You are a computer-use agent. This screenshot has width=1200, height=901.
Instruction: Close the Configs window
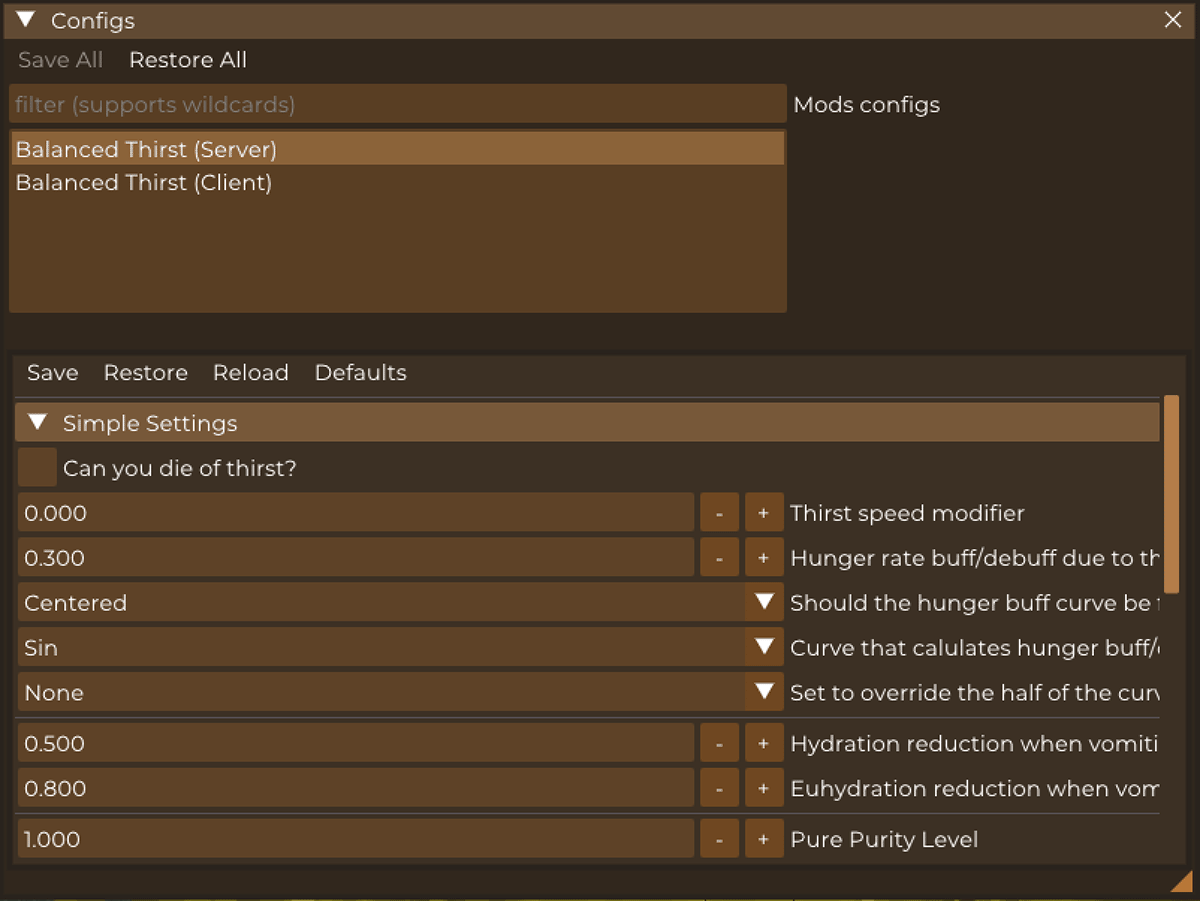click(x=1173, y=20)
